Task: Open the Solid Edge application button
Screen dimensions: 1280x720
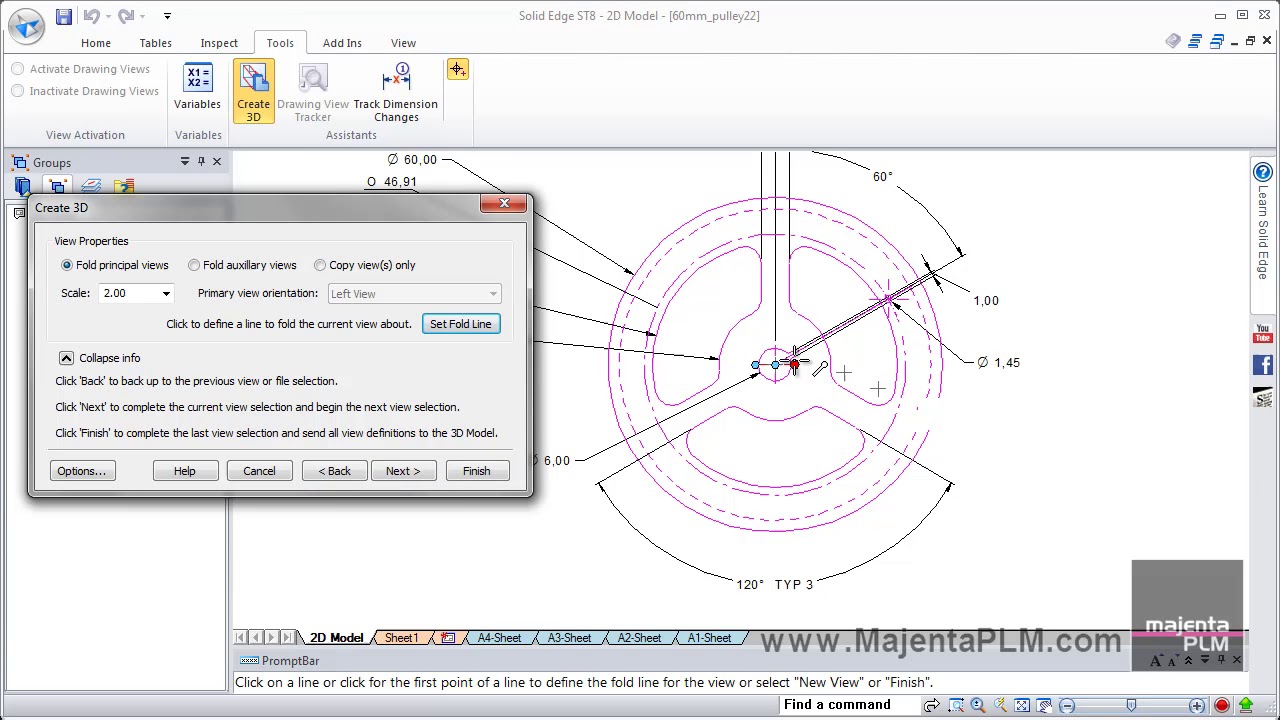Action: tap(27, 25)
